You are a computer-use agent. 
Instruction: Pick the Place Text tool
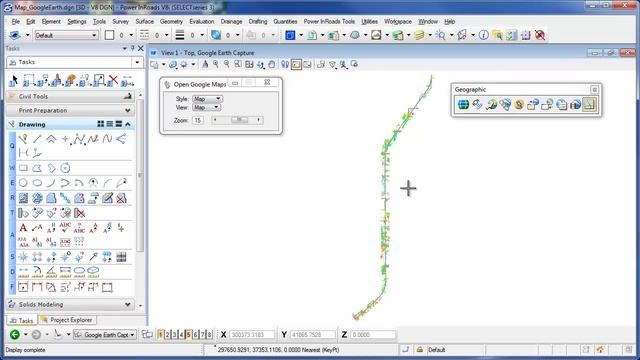pyautogui.click(x=23, y=228)
